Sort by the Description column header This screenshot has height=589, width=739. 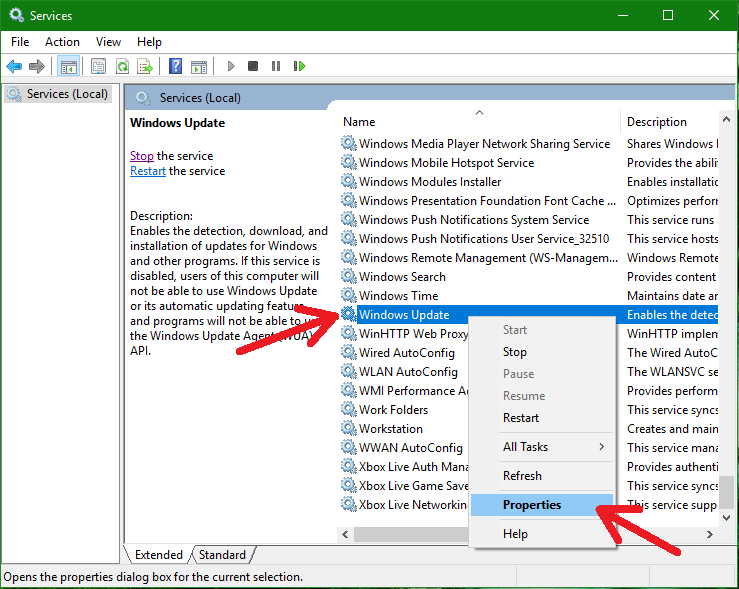tap(669, 122)
